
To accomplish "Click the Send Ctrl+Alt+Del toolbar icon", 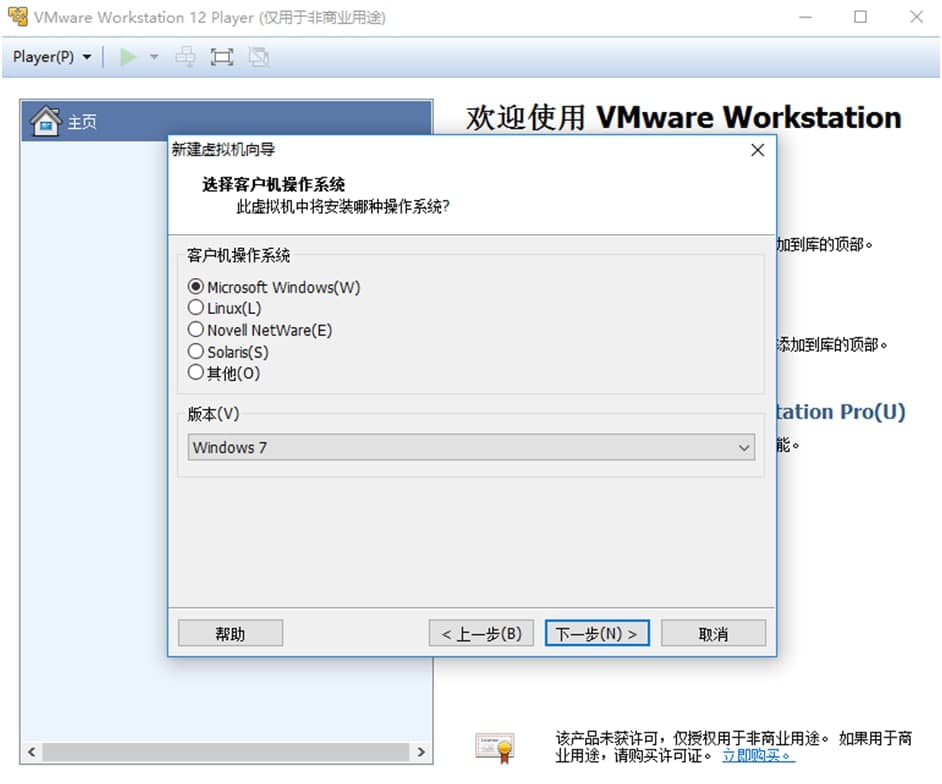I will point(185,57).
